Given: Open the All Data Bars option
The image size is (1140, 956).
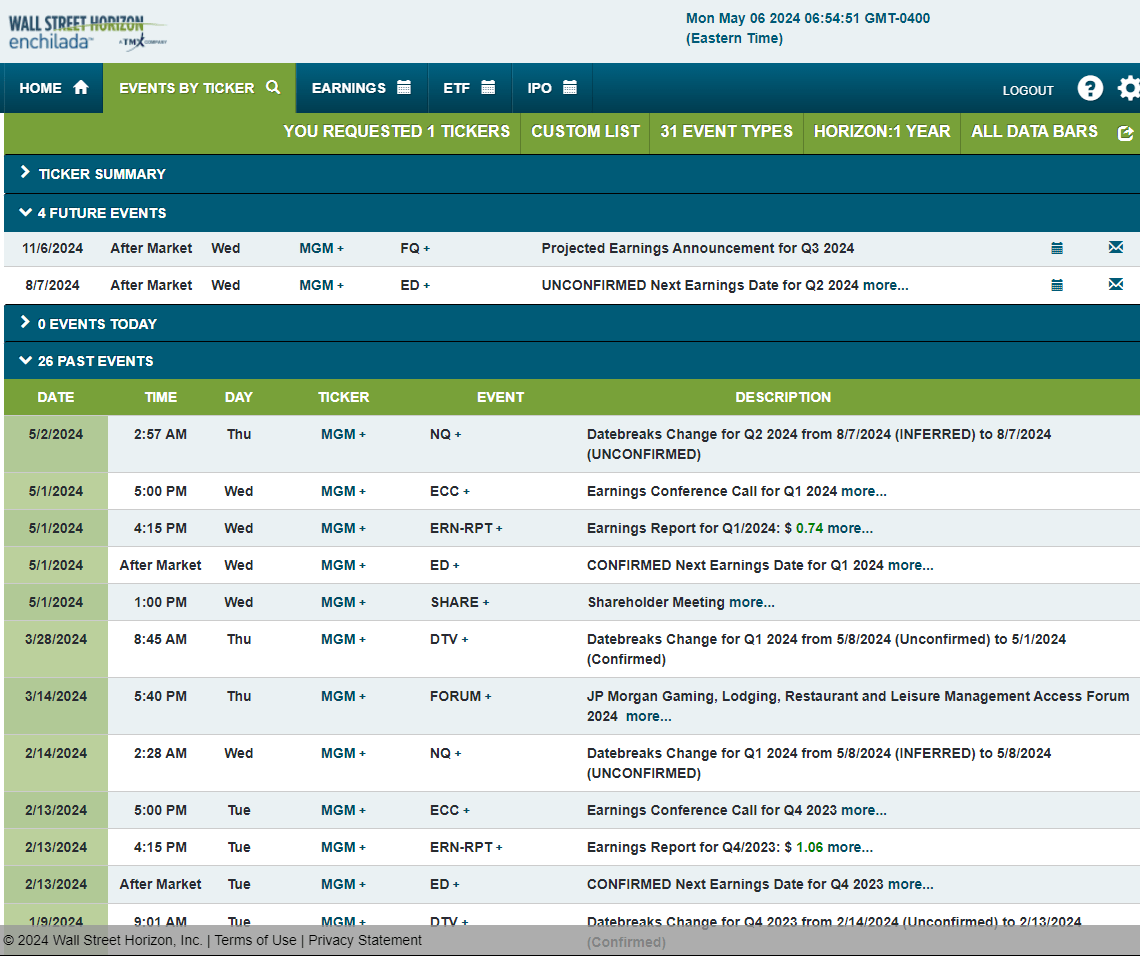Looking at the screenshot, I should point(1035,132).
